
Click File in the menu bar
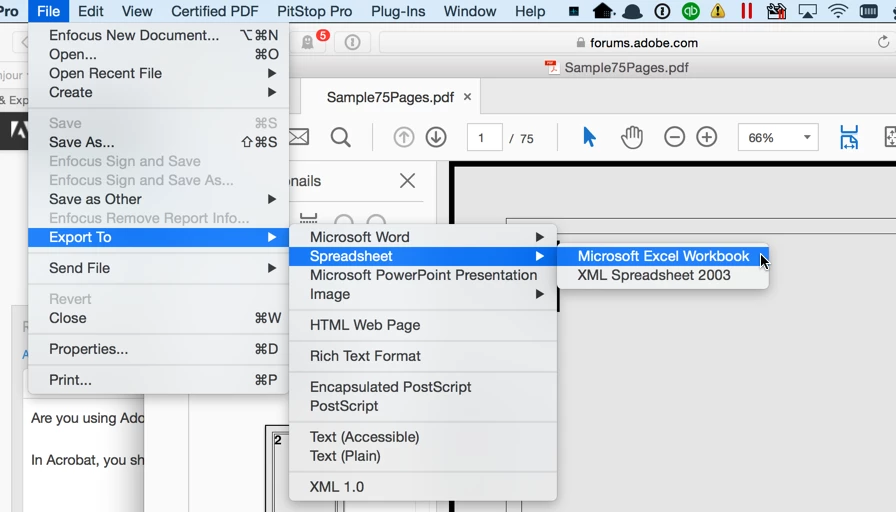pyautogui.click(x=49, y=11)
